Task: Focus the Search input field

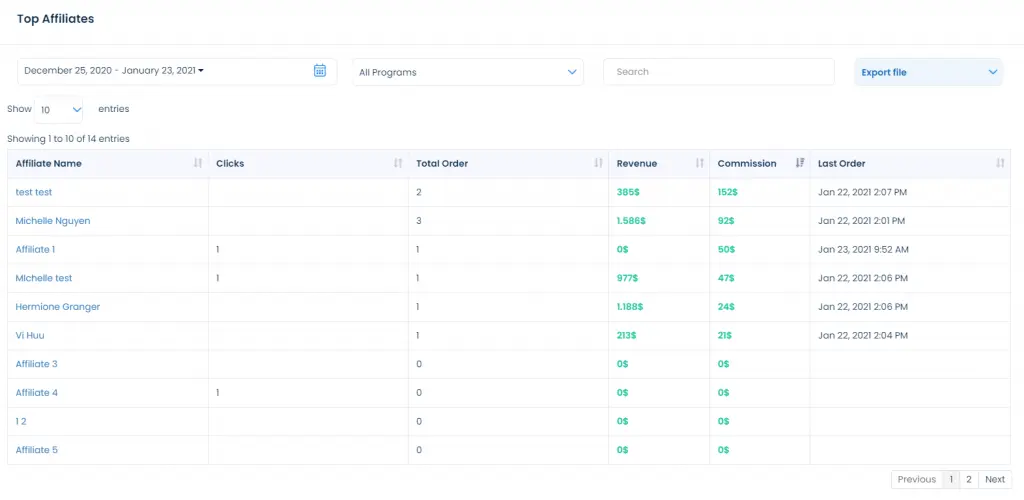Action: 718,72
